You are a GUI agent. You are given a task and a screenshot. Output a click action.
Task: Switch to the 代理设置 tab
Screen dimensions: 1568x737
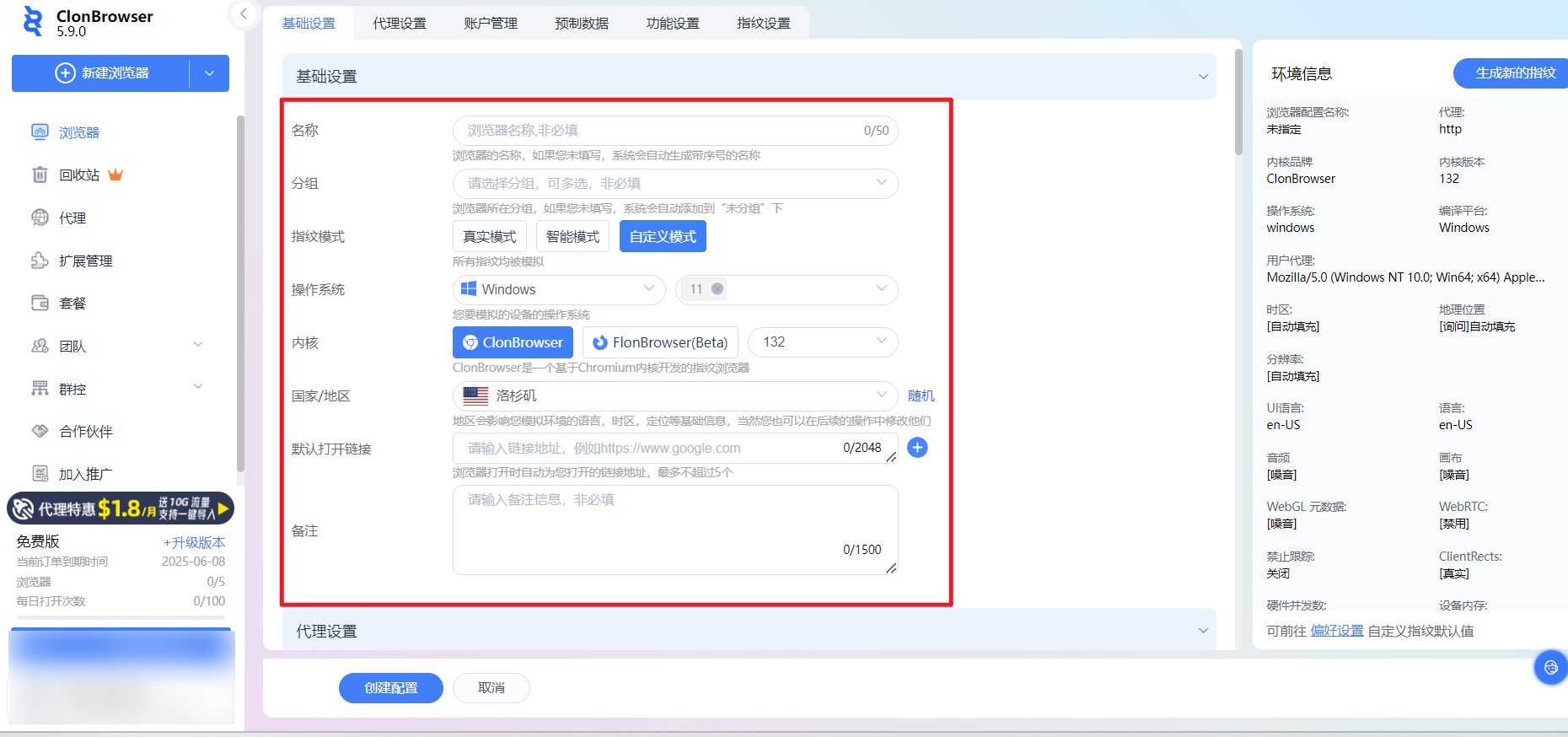click(400, 23)
